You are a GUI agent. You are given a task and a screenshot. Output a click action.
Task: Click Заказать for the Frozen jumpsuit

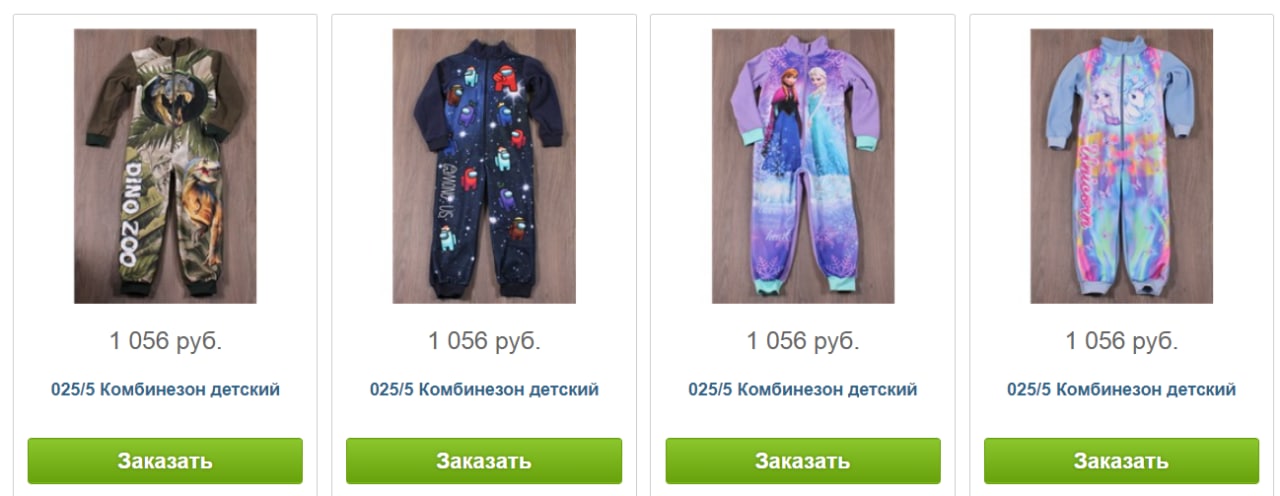[x=803, y=461]
